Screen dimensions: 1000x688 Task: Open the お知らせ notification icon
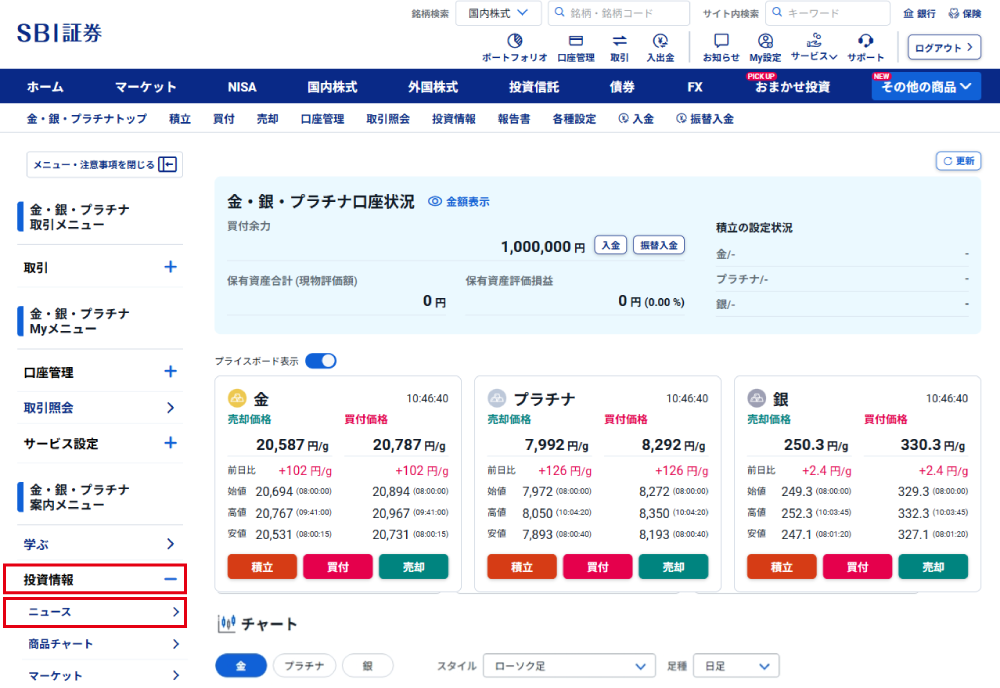tap(721, 42)
